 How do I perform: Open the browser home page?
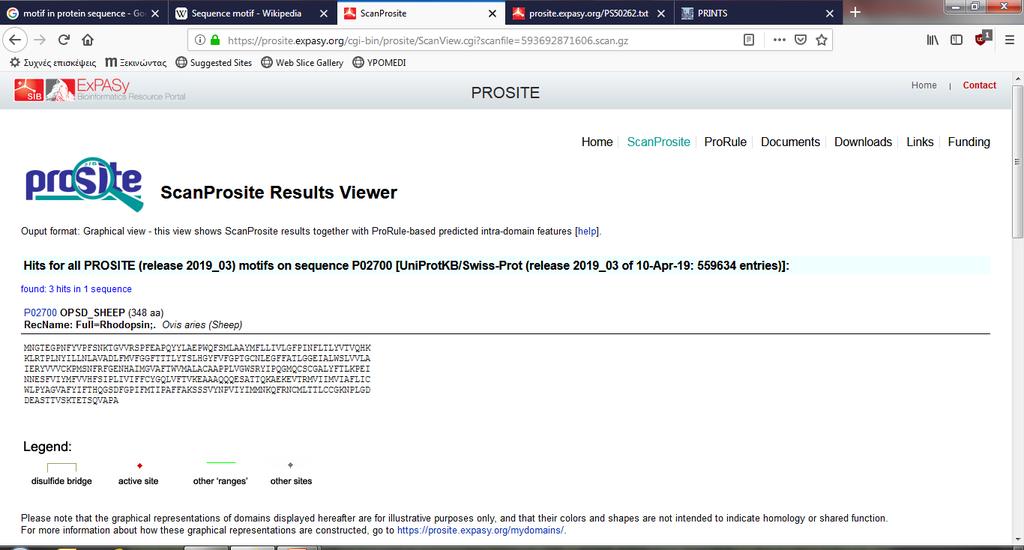click(88, 40)
